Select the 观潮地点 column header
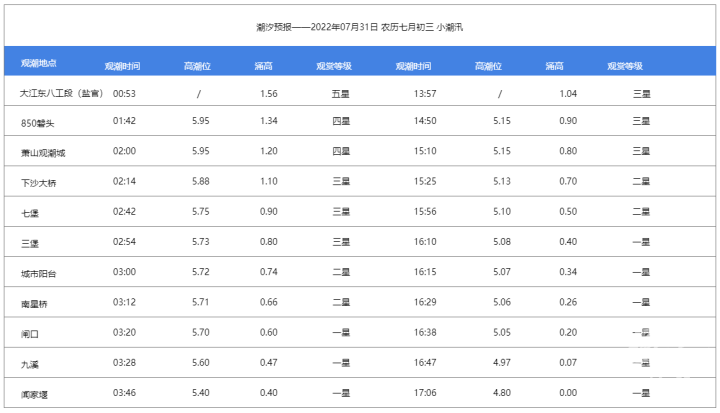The height and width of the screenshot is (413, 720). click(39, 64)
